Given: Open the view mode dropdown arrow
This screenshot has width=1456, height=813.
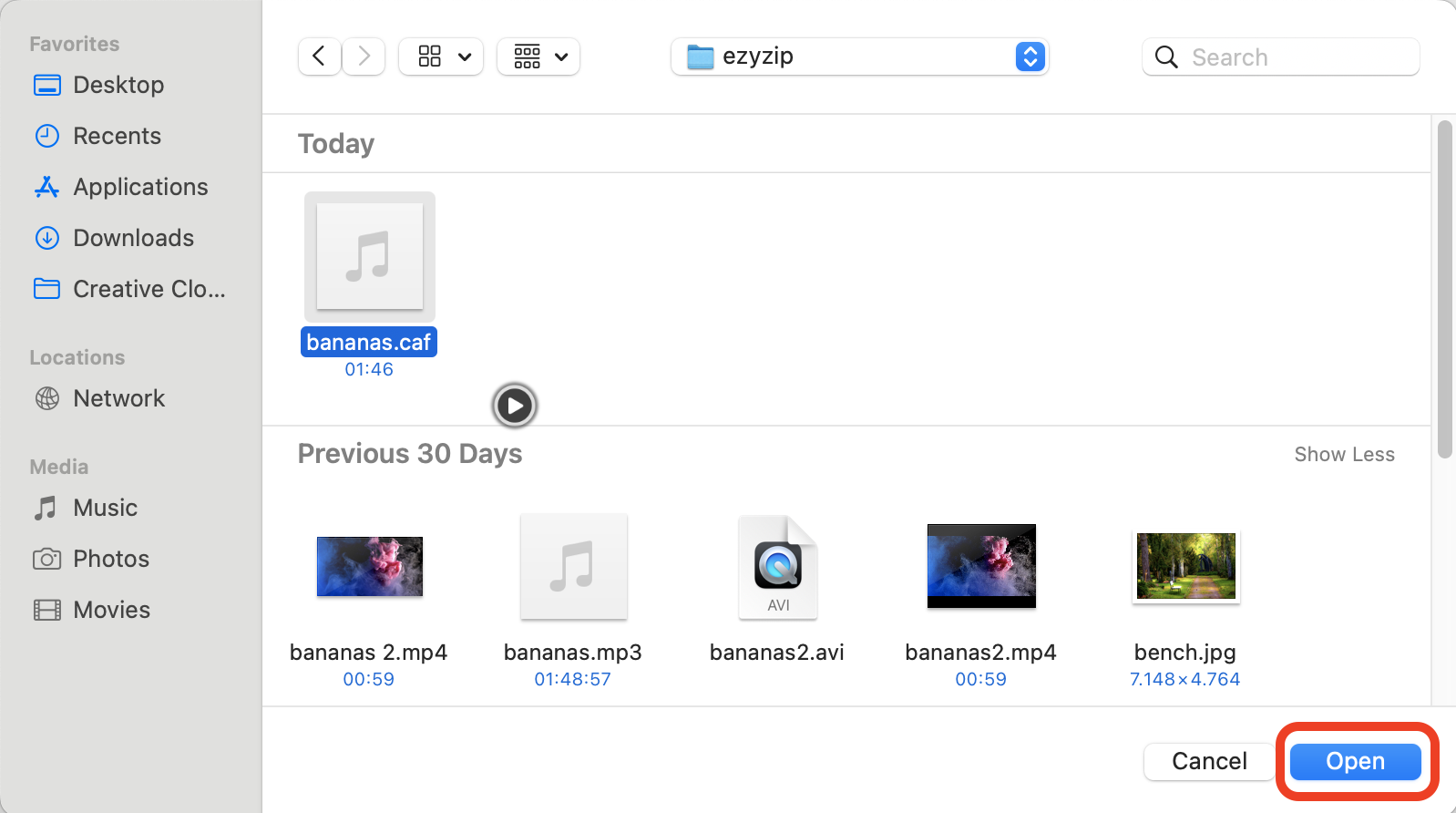Looking at the screenshot, I should click(465, 57).
